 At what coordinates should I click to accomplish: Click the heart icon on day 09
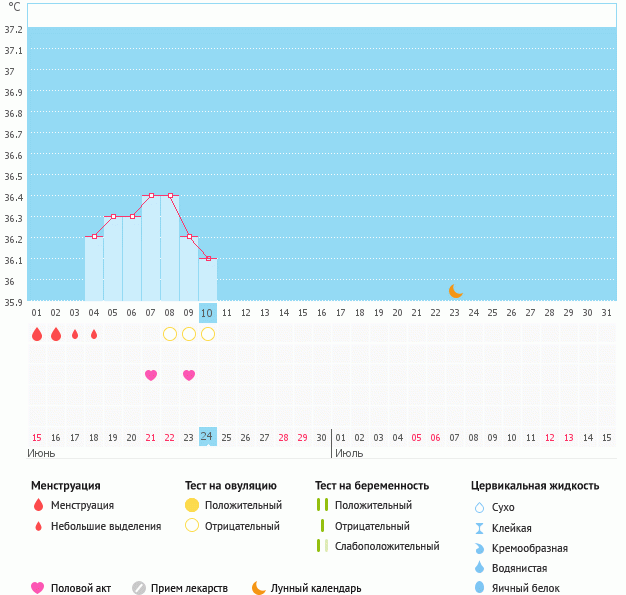(x=189, y=375)
